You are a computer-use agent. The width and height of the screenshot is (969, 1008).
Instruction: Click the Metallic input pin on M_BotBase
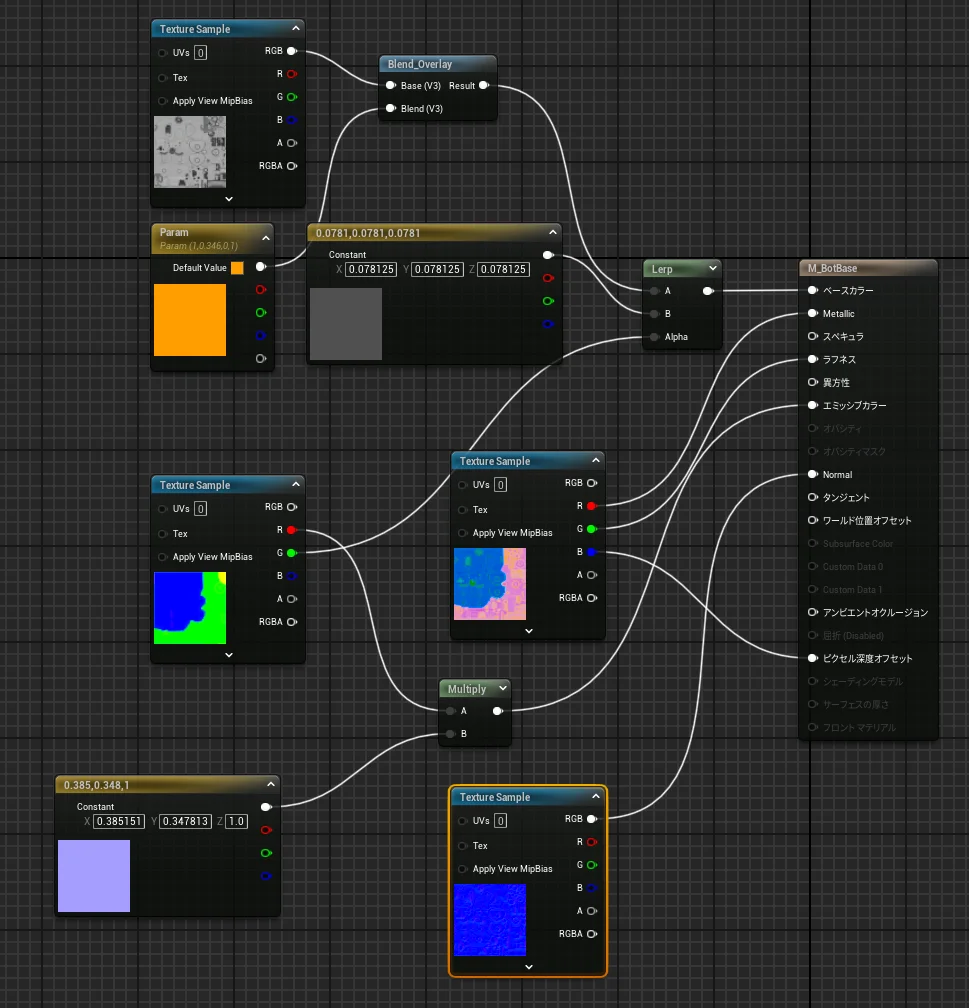click(x=813, y=314)
